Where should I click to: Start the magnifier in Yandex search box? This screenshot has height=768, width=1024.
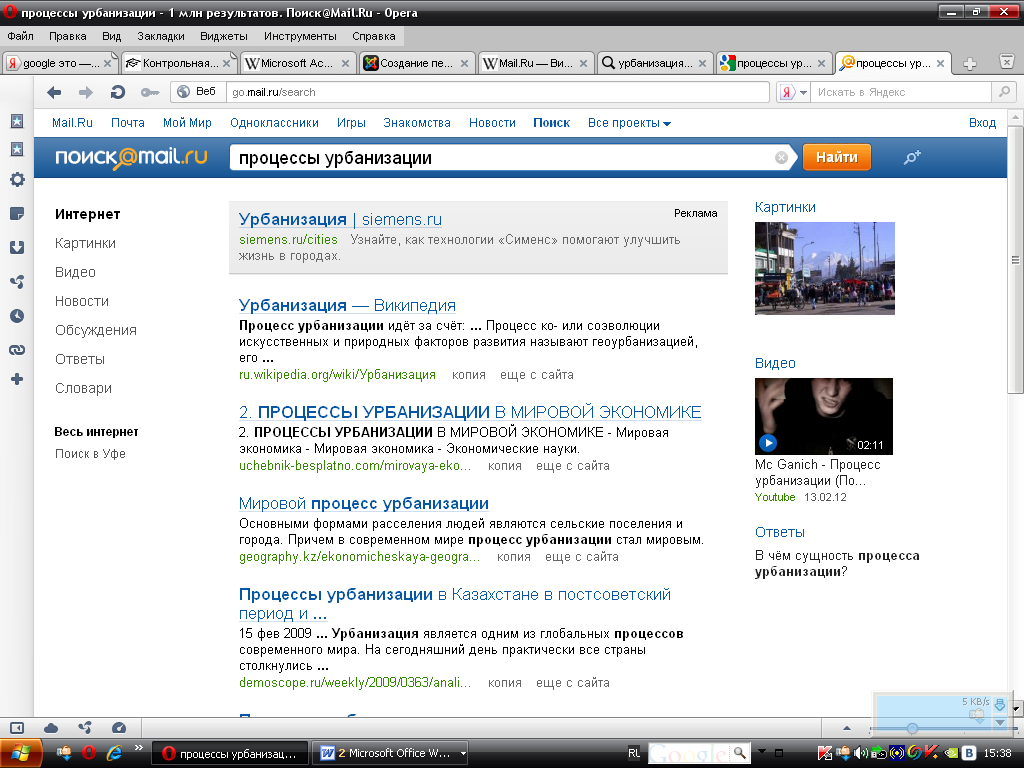click(x=1004, y=92)
